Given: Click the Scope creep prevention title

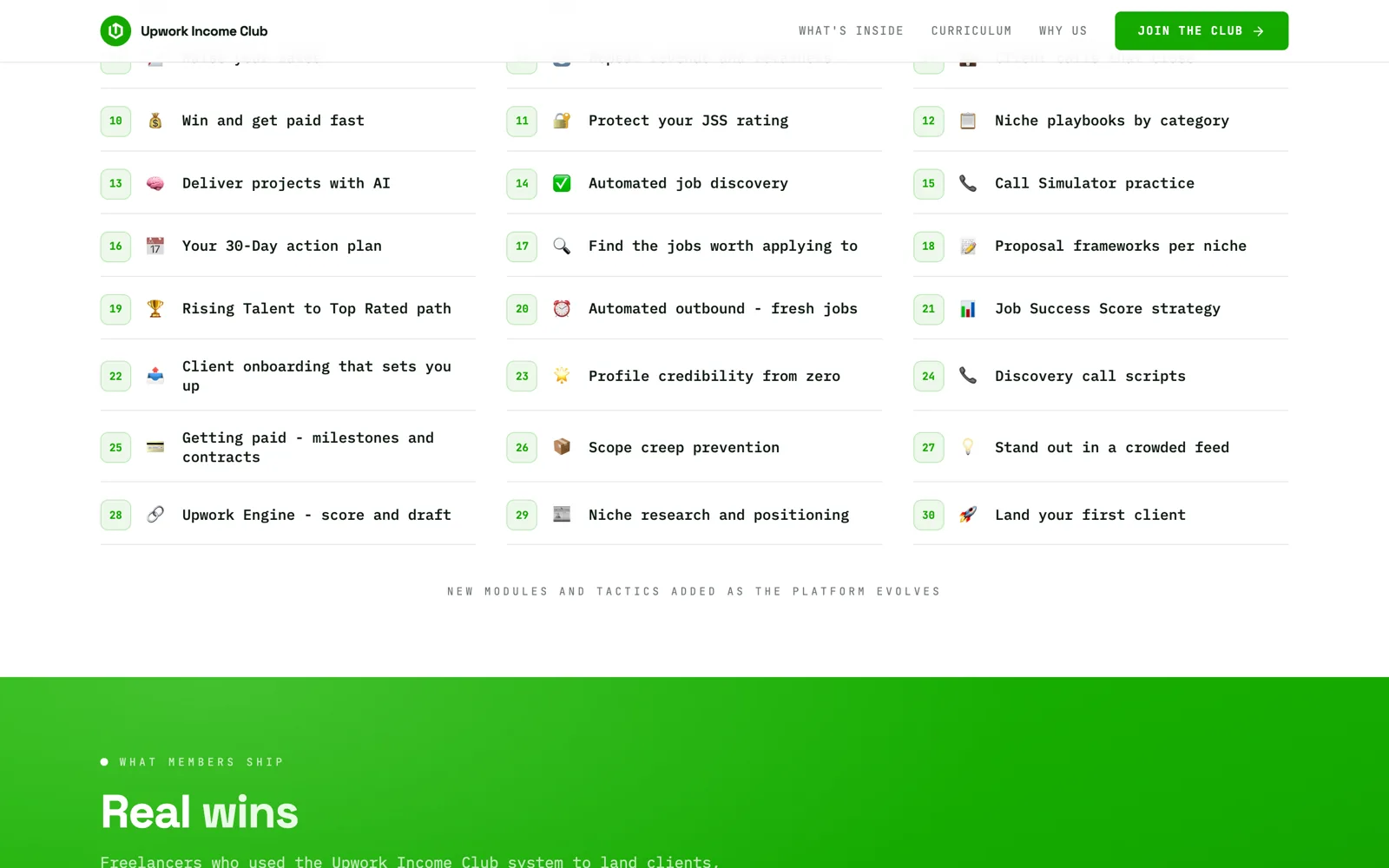Looking at the screenshot, I should (684, 447).
